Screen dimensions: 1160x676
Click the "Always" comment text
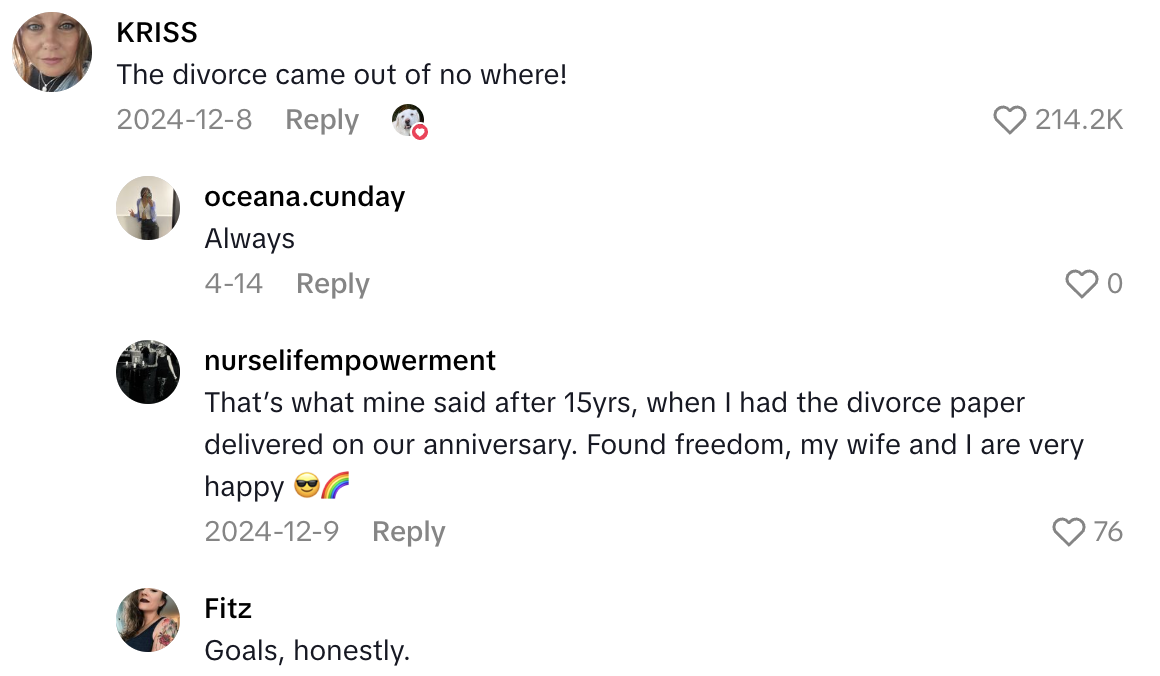tap(250, 239)
